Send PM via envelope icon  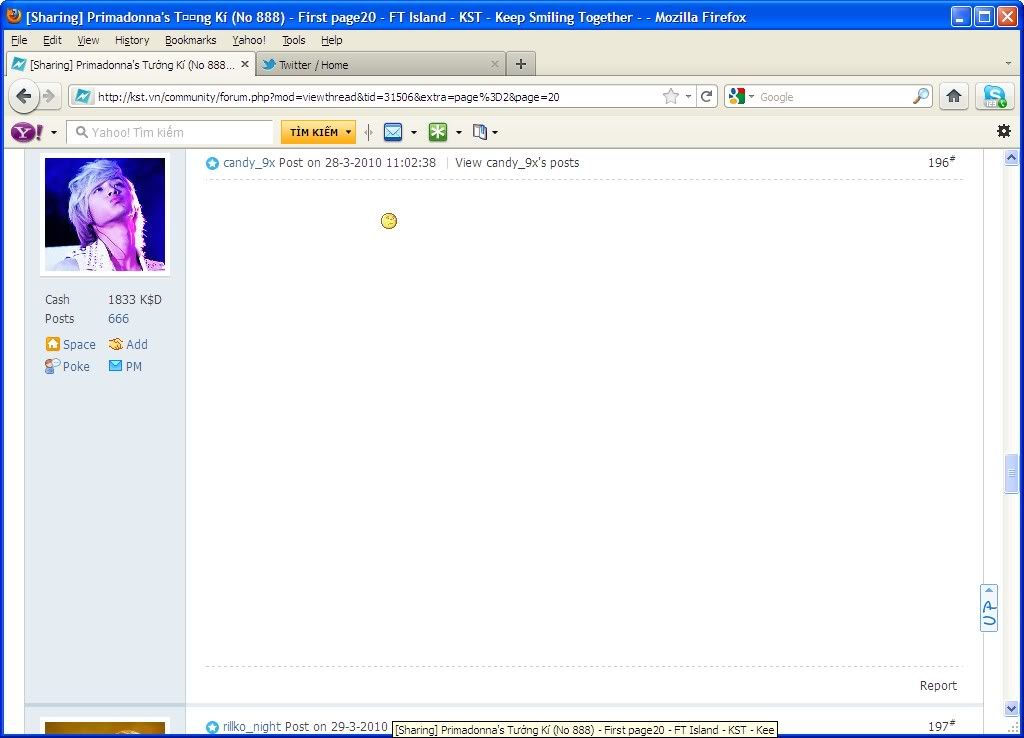click(x=116, y=366)
